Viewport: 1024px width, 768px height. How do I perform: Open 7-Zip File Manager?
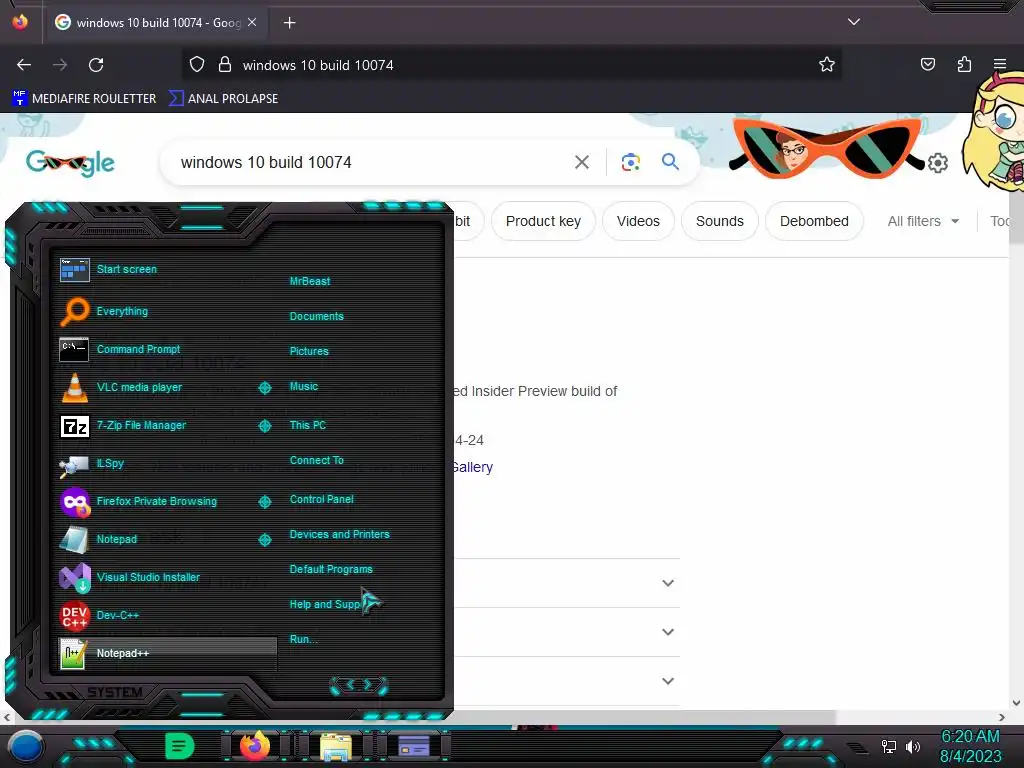(157, 425)
